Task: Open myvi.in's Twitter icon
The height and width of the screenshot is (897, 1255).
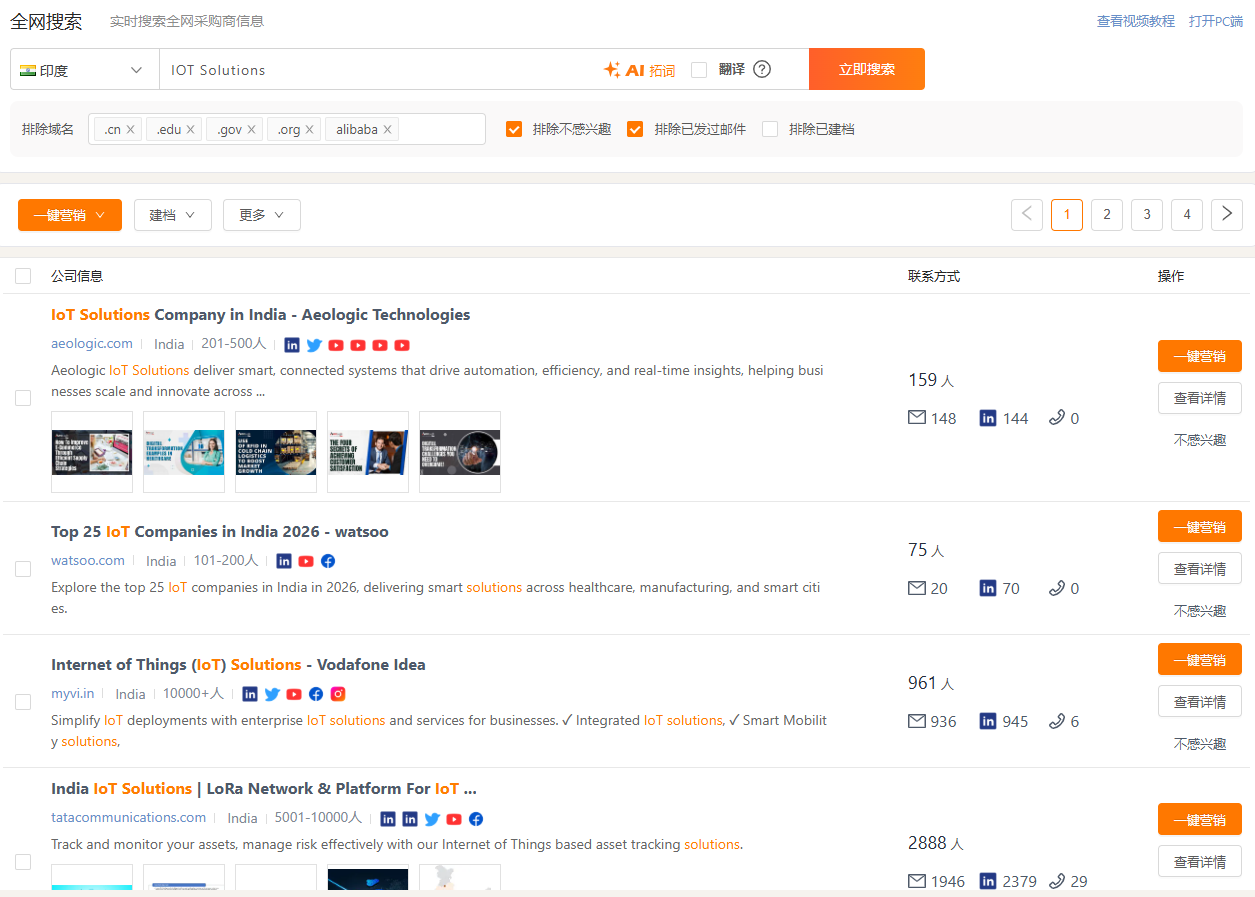Action: (272, 694)
